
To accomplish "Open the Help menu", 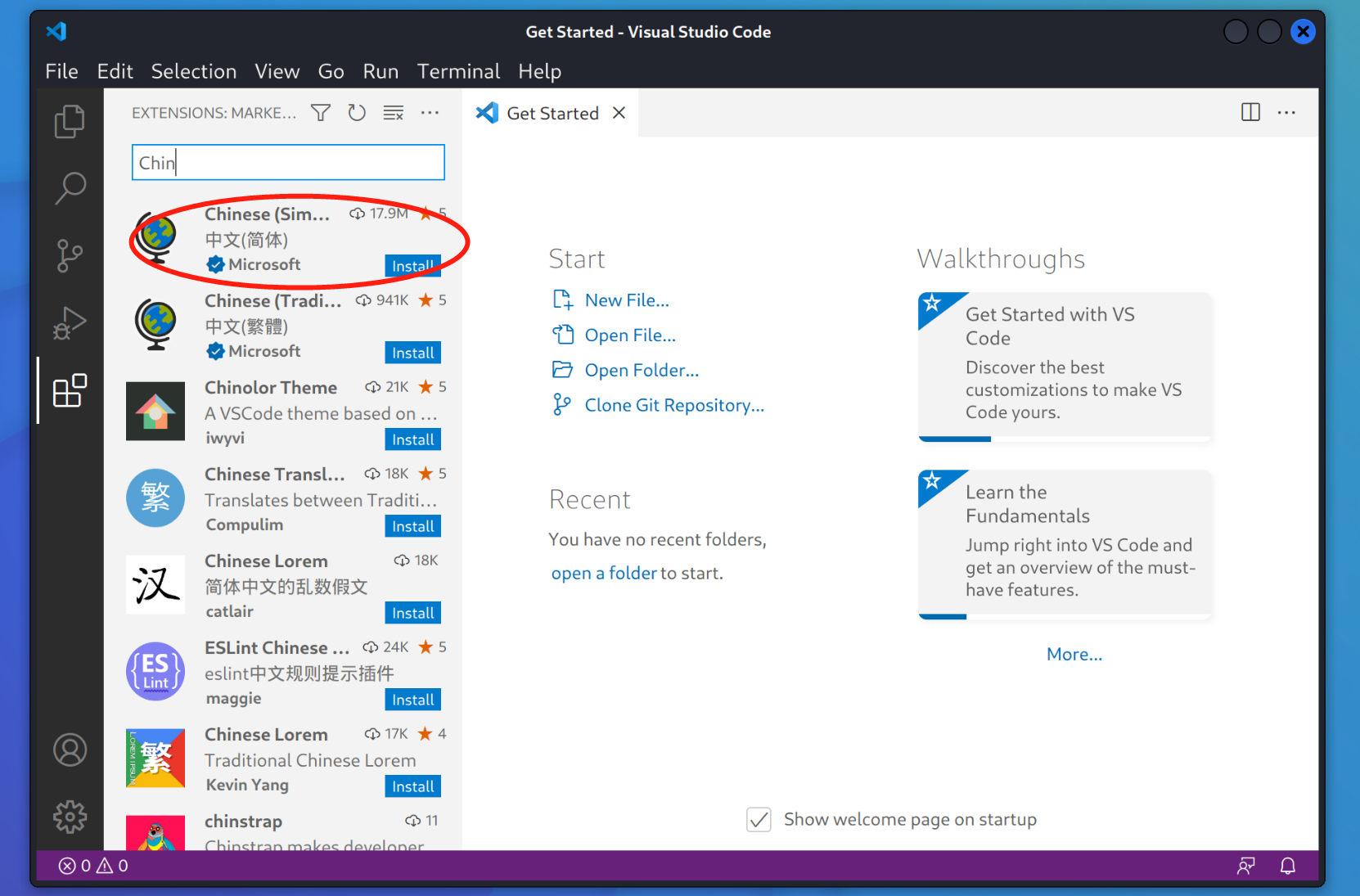I will point(539,71).
